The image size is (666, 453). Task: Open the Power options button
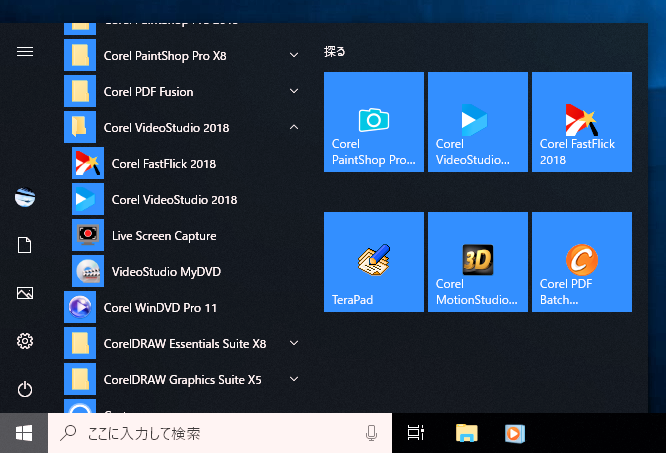click(25, 389)
